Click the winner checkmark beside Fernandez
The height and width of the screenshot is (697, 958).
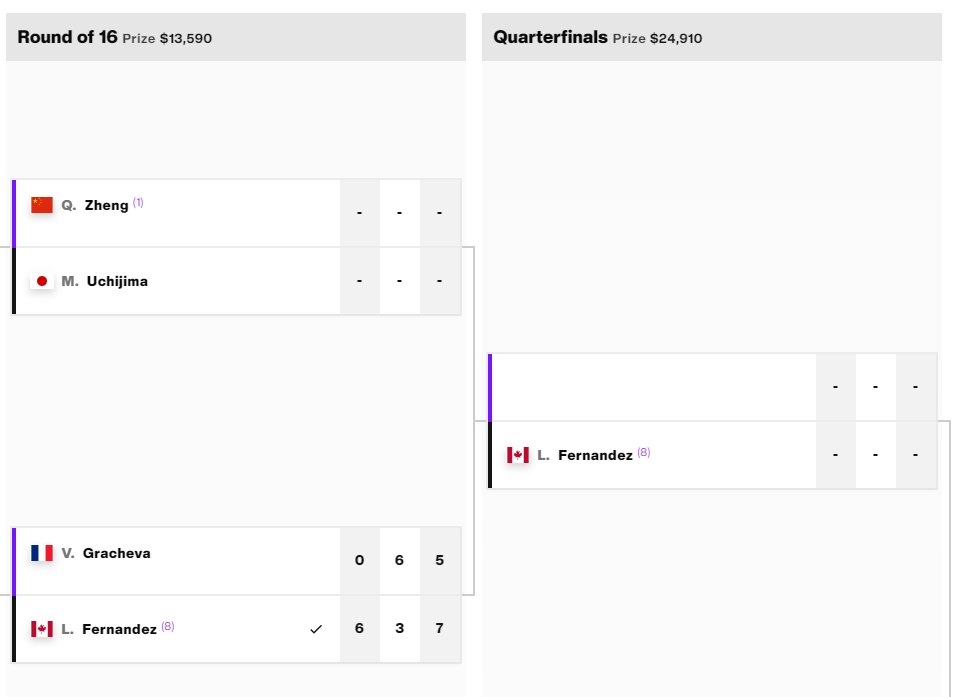pos(316,629)
